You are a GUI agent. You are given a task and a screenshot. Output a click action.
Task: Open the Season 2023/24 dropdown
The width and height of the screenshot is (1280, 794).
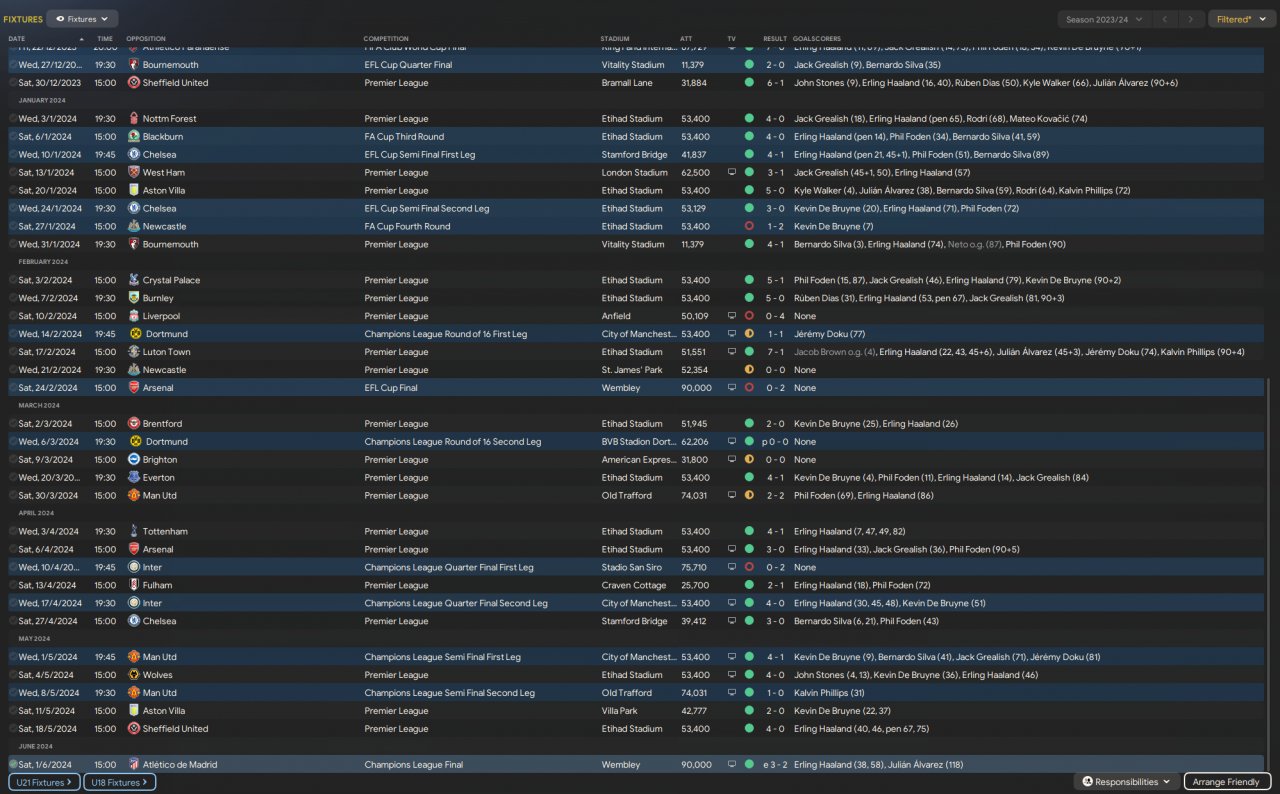pyautogui.click(x=1104, y=19)
